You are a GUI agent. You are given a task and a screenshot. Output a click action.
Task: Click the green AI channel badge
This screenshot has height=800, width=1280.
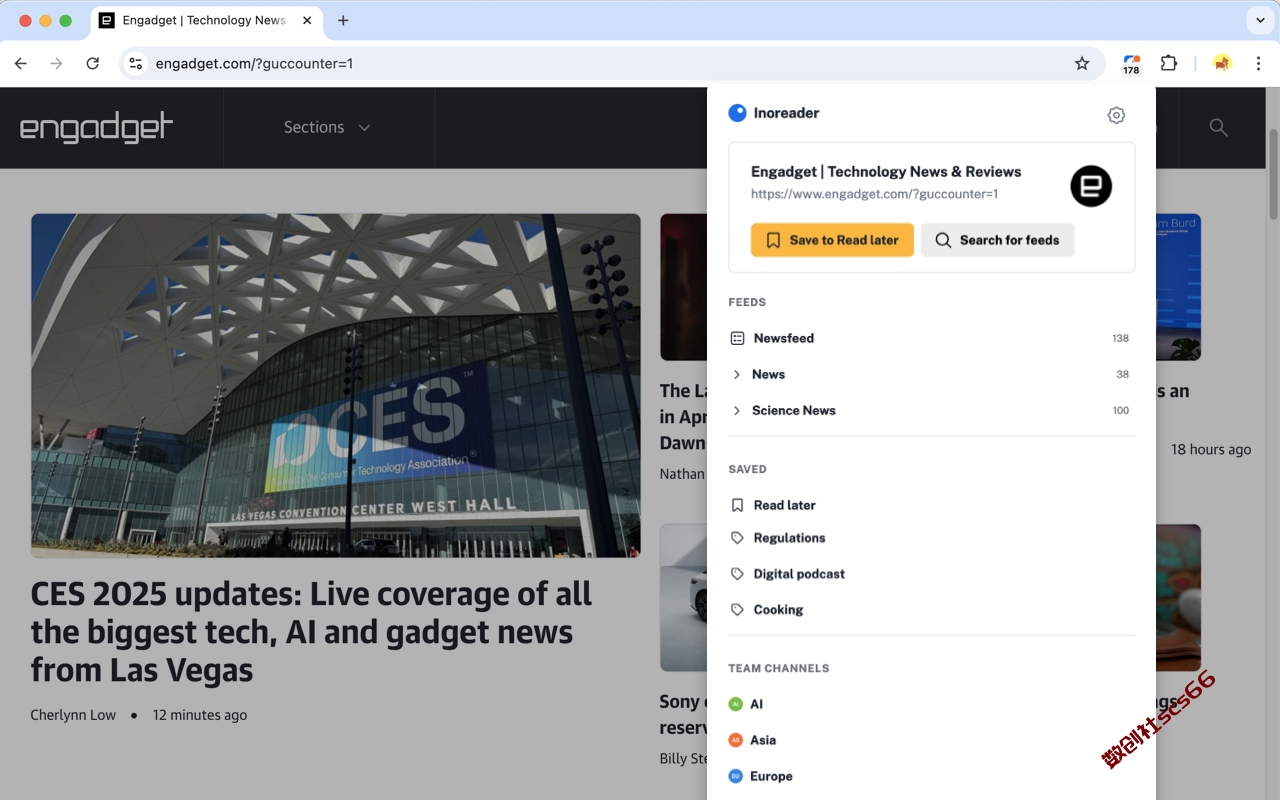735,704
